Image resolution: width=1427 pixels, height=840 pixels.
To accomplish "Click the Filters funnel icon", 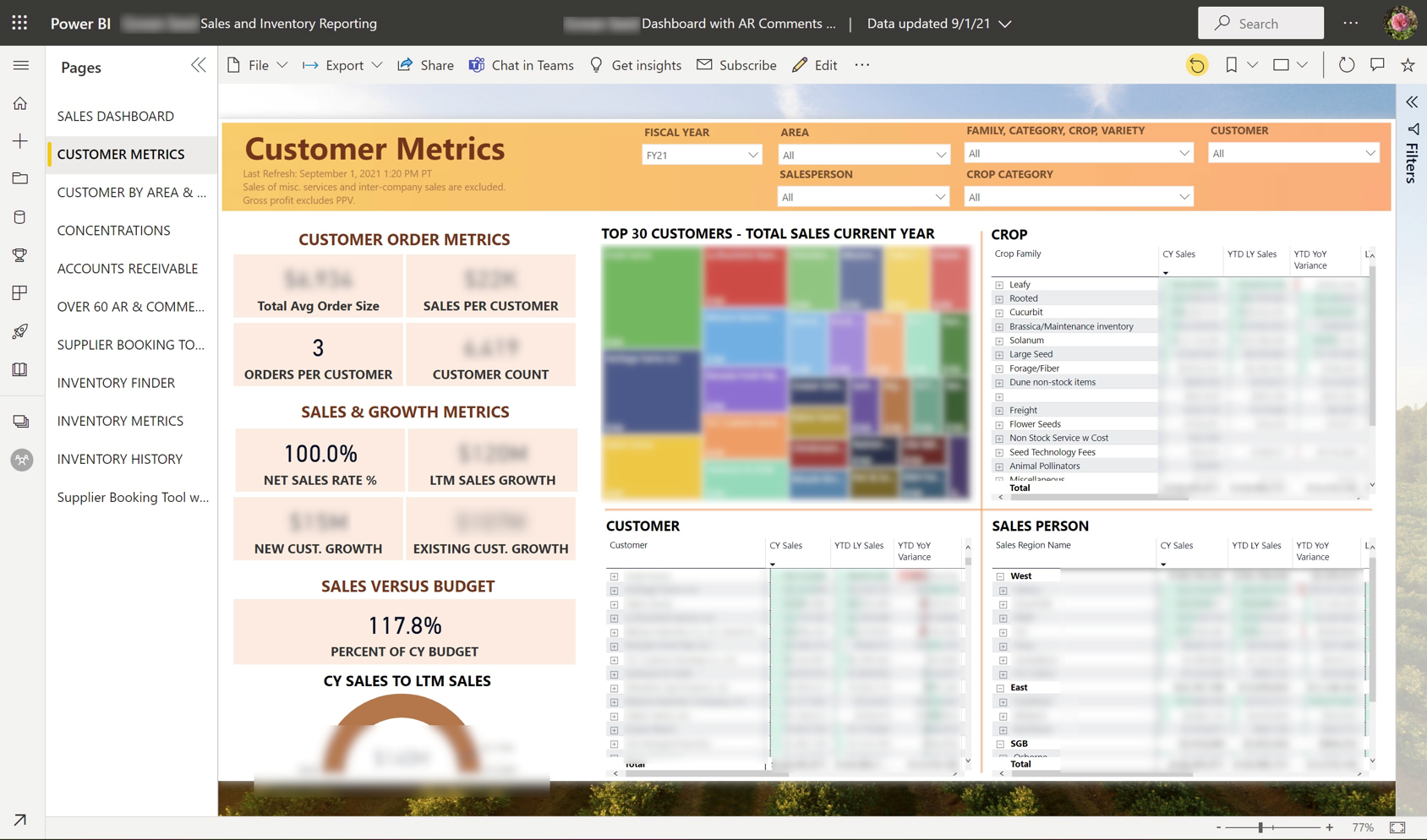I will tap(1413, 129).
